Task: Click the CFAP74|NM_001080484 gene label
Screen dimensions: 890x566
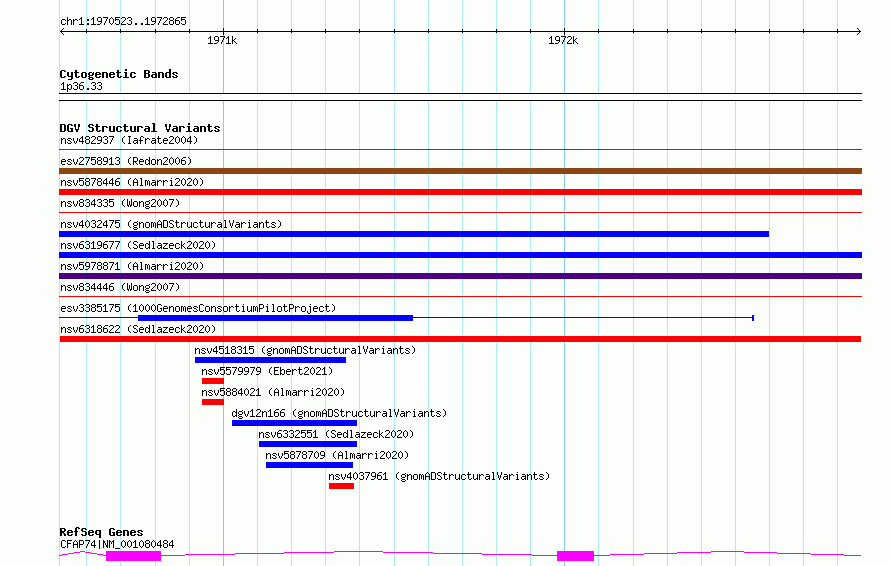Action: pyautogui.click(x=117, y=544)
